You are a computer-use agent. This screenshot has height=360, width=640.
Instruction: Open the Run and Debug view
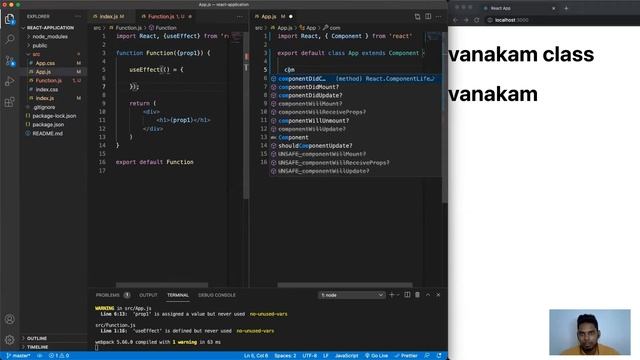(10, 81)
